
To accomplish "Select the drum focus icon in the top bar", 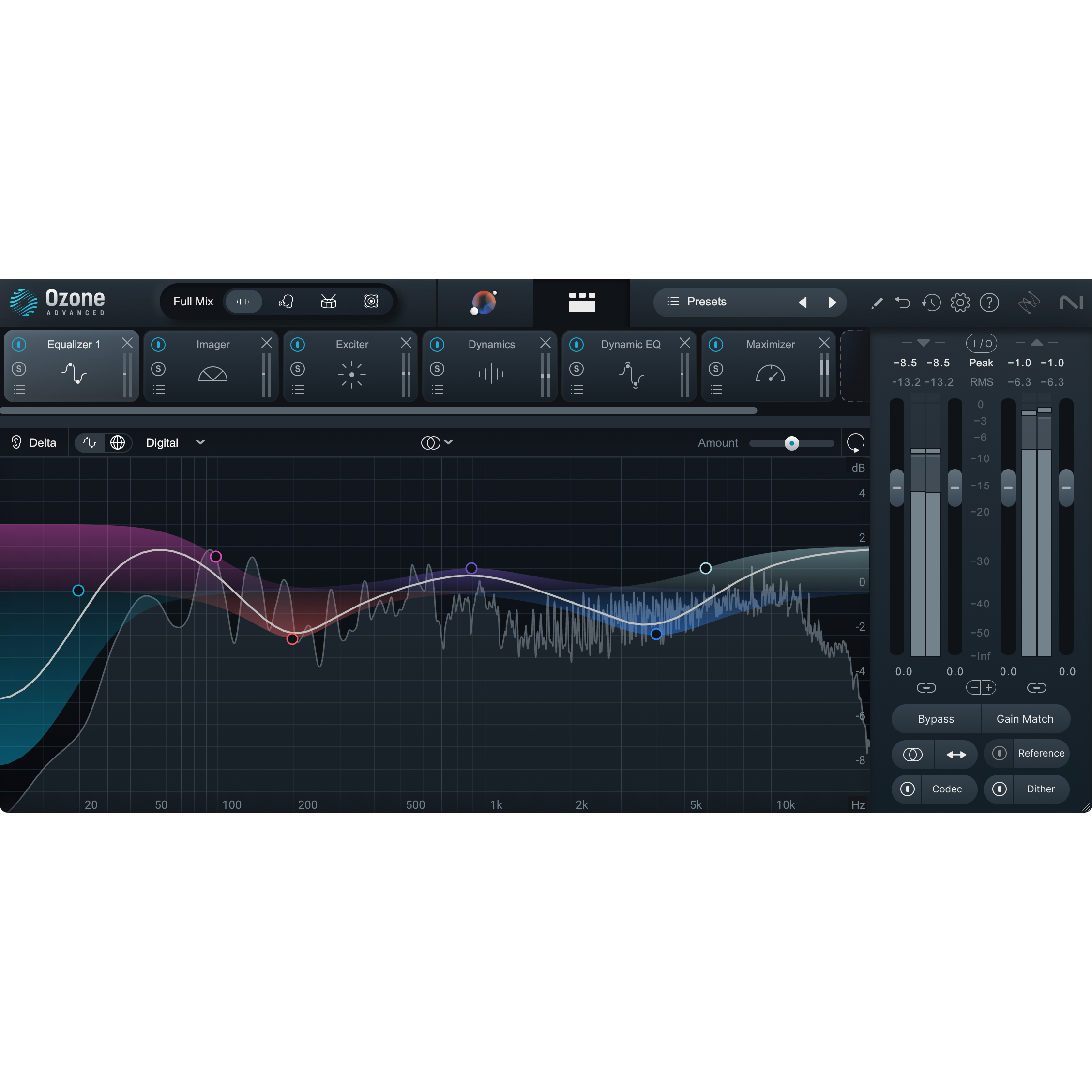I will click(x=328, y=301).
